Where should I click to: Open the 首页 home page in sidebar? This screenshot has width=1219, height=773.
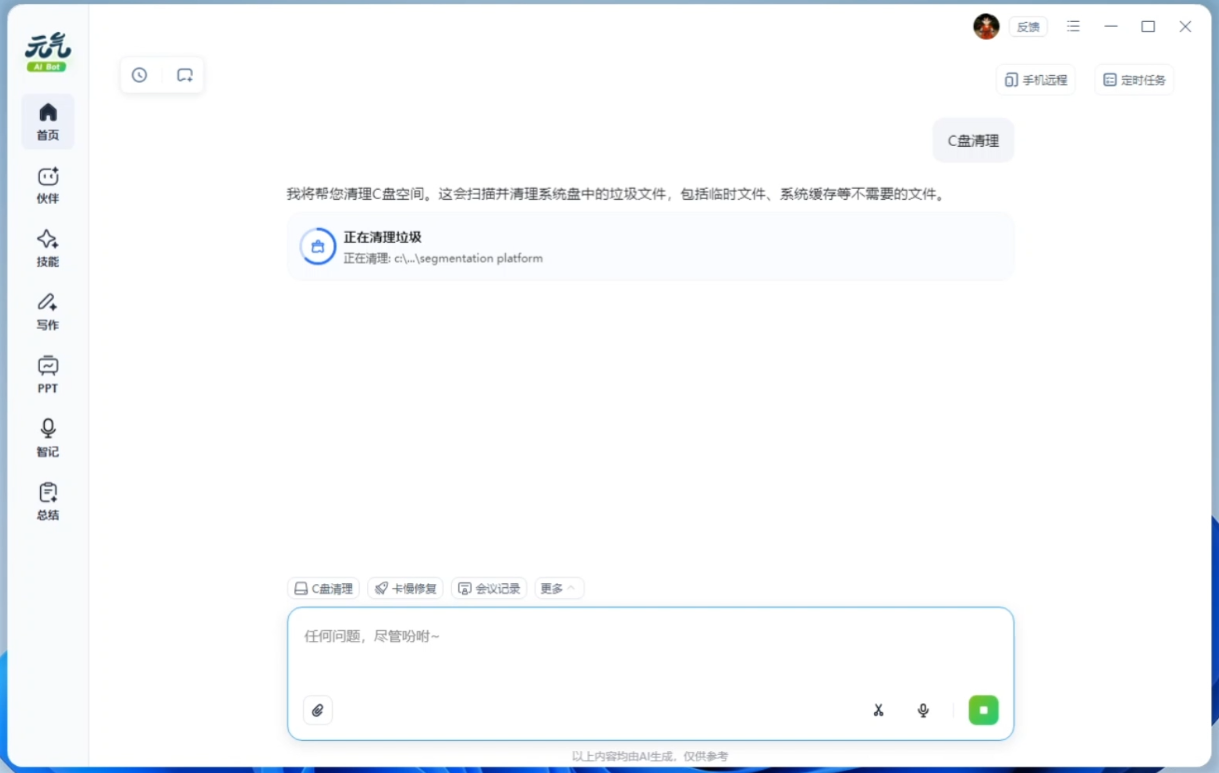48,122
